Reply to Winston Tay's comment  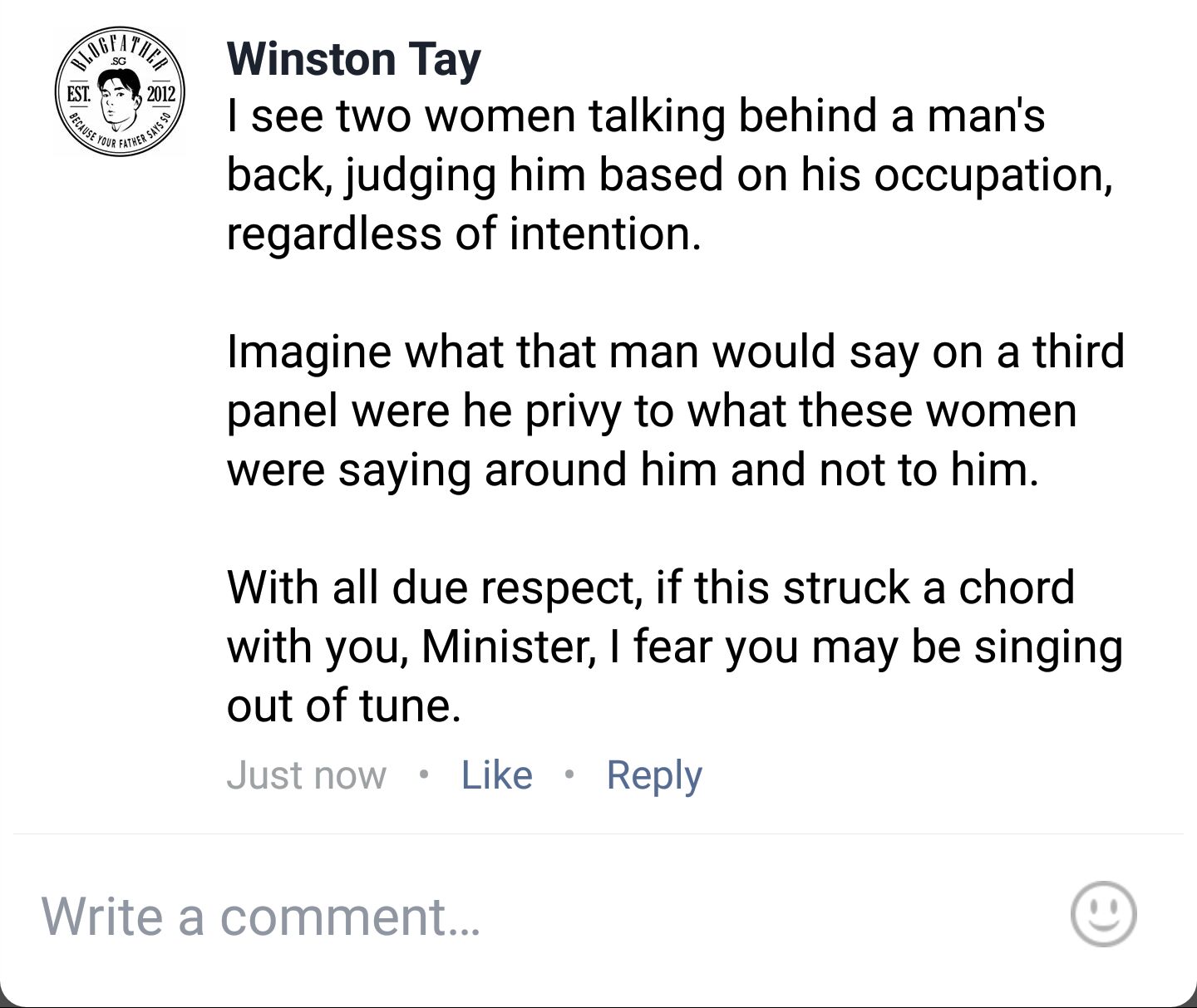pyautogui.click(x=654, y=776)
